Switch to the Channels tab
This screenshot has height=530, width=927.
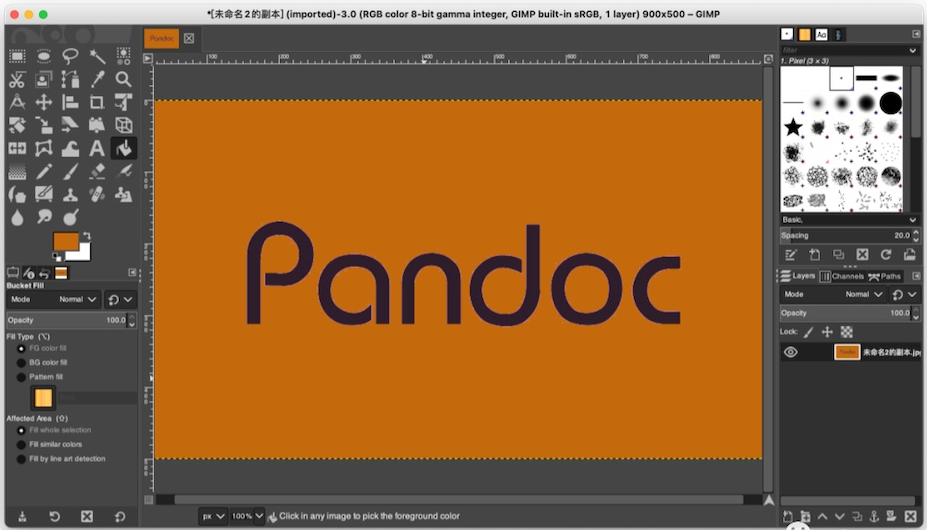tap(842, 276)
